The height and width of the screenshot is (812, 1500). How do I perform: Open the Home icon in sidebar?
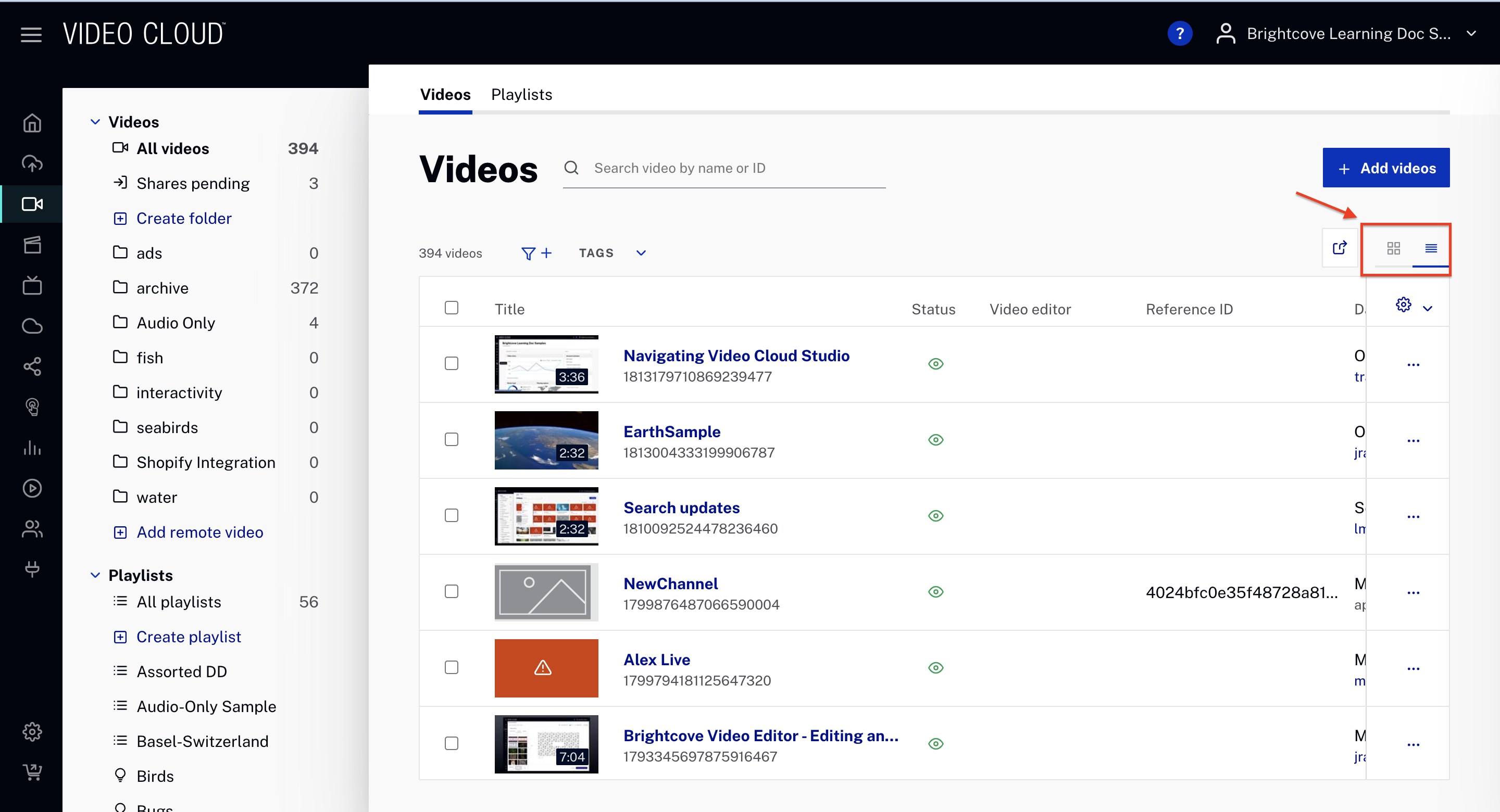[32, 123]
